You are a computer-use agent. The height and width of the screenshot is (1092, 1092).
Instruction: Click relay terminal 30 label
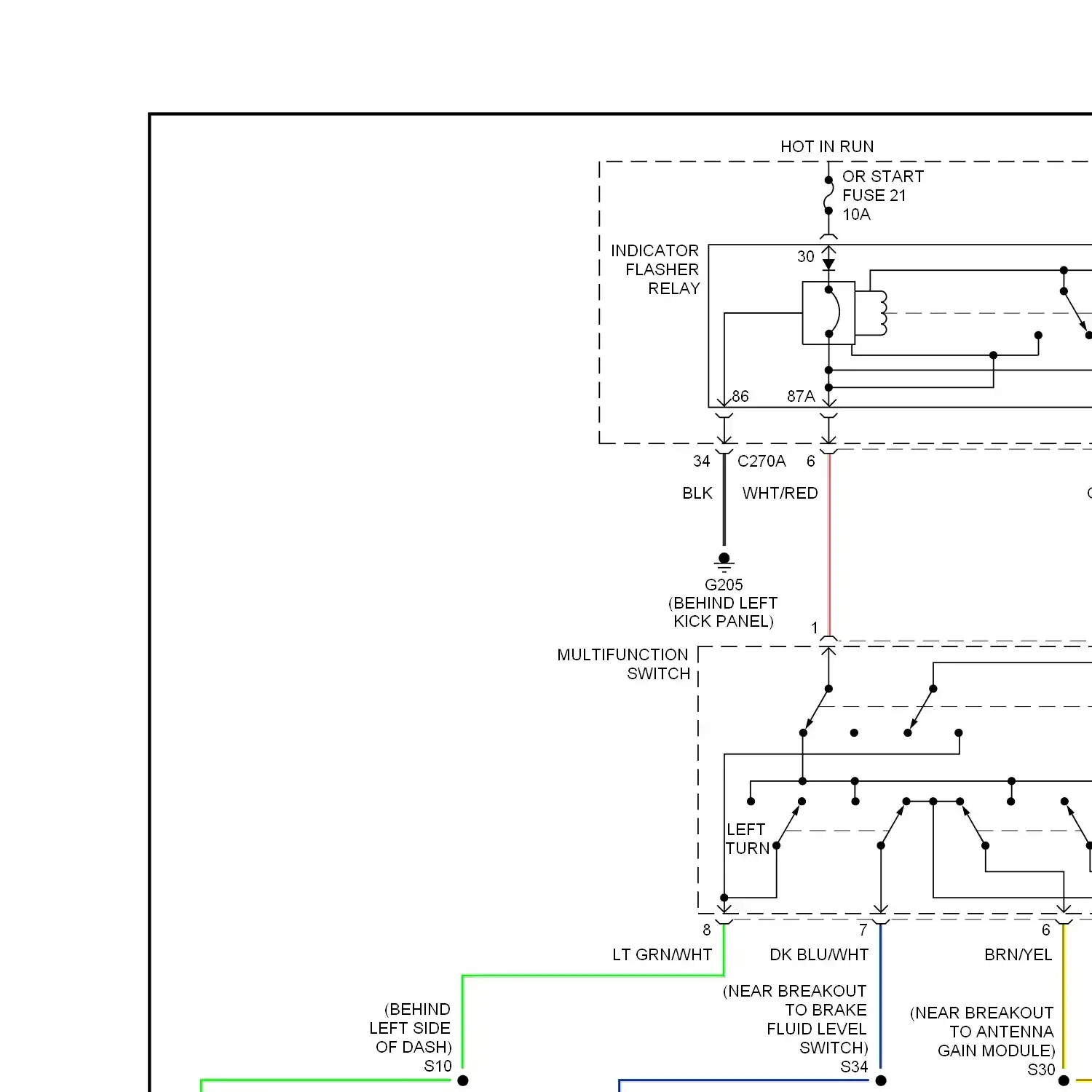click(805, 256)
